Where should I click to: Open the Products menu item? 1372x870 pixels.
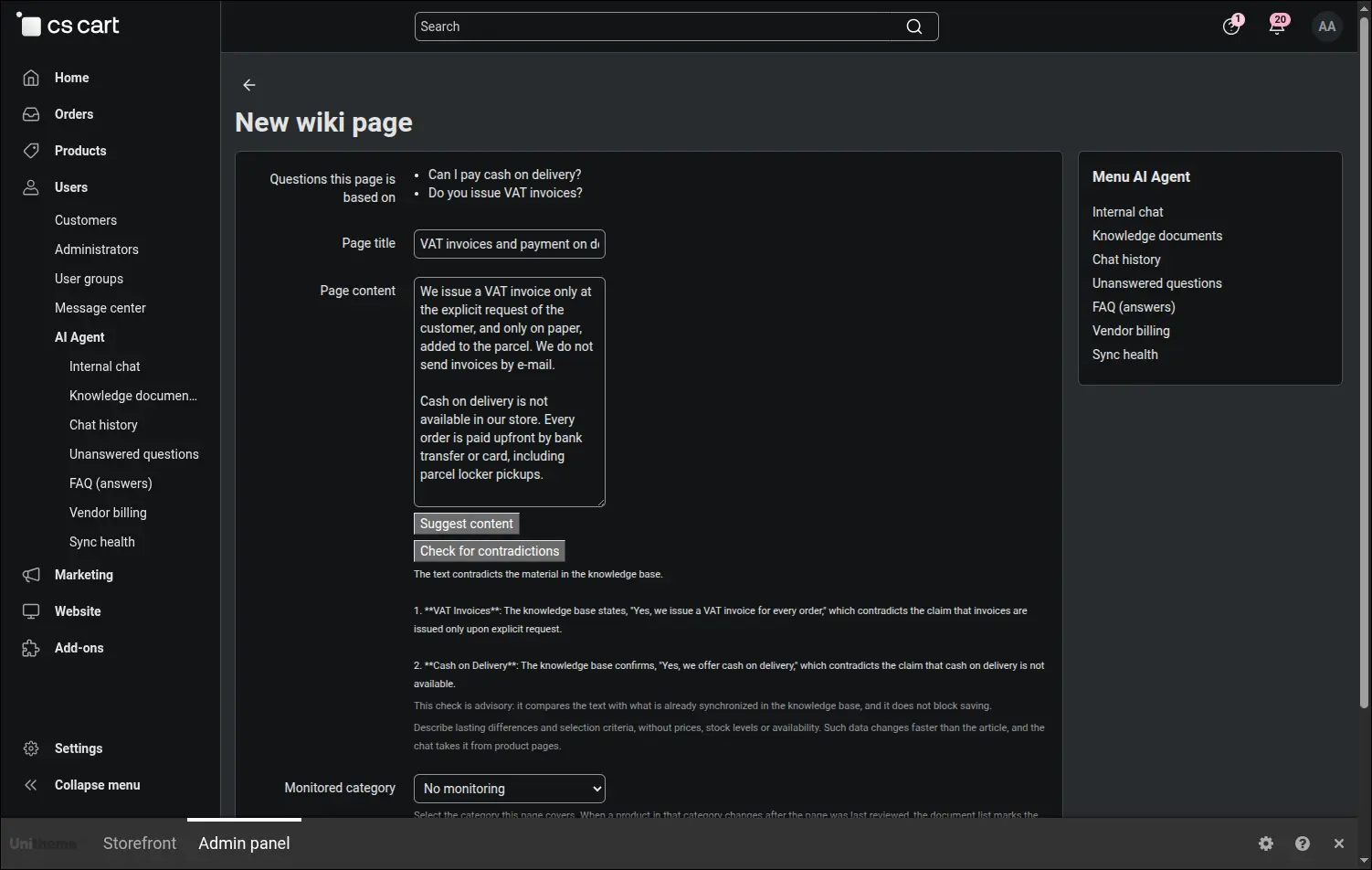[x=80, y=151]
